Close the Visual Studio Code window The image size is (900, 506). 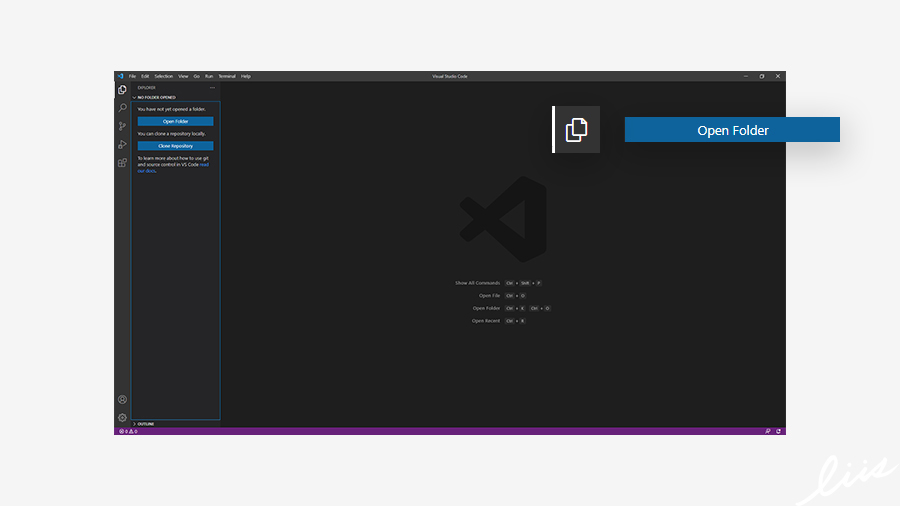coord(778,76)
